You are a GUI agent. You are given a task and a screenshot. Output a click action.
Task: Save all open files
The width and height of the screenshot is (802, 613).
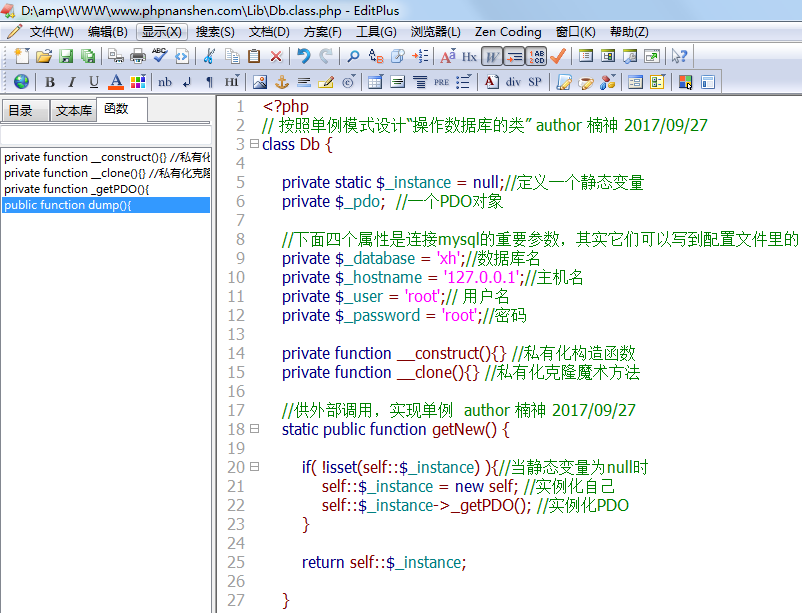88,56
